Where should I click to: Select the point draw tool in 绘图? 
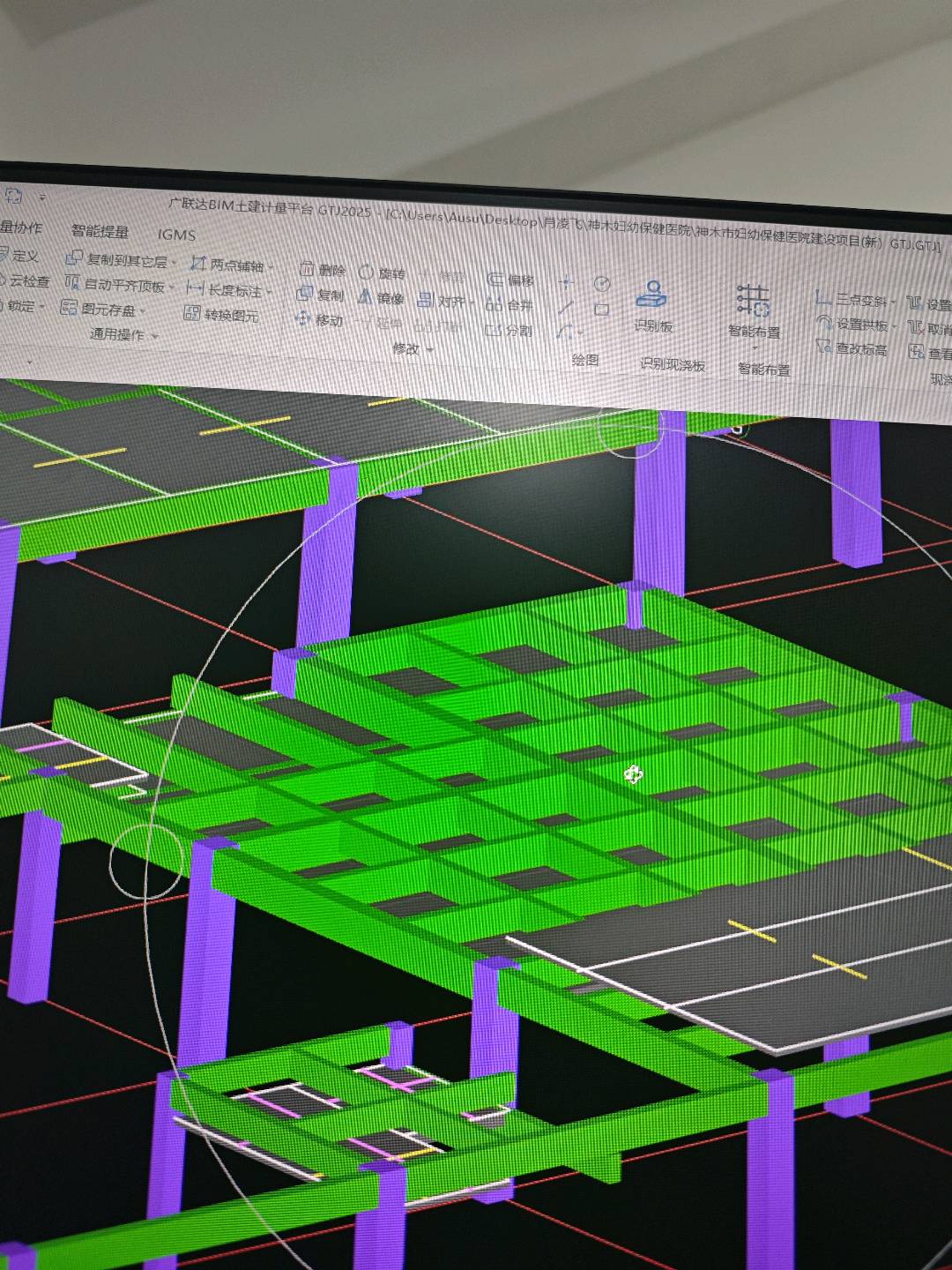[x=566, y=282]
